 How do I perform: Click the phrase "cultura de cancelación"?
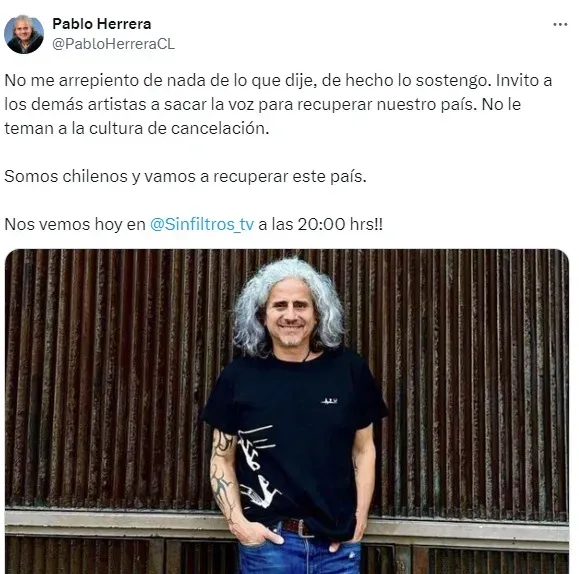pos(179,129)
